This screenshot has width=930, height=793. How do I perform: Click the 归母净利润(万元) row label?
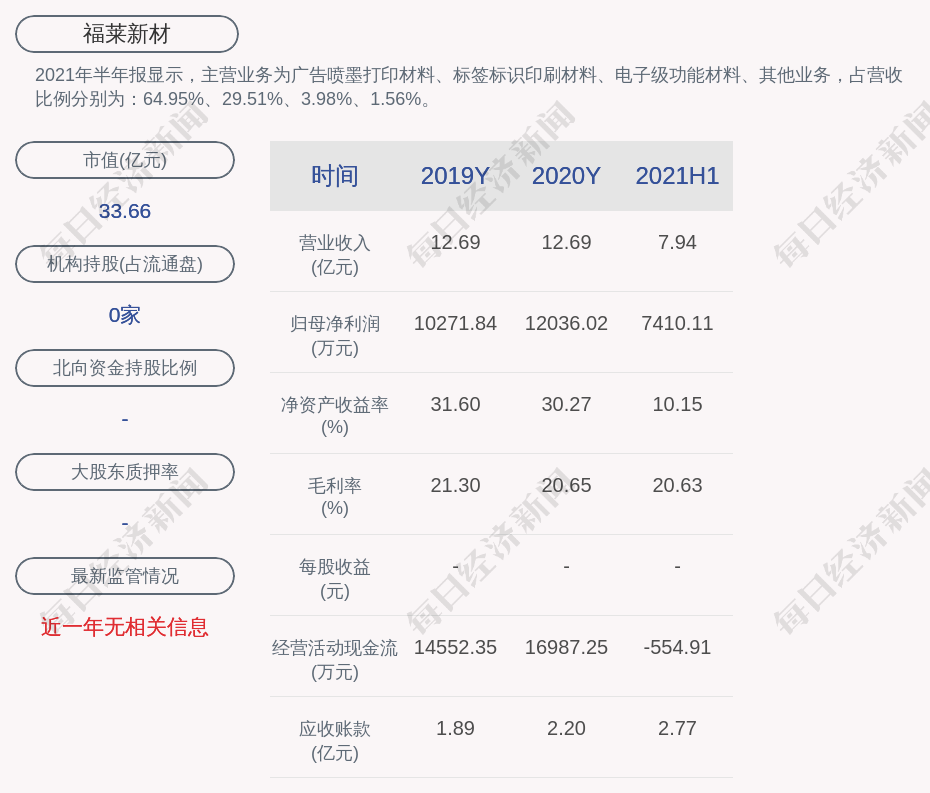pos(335,336)
